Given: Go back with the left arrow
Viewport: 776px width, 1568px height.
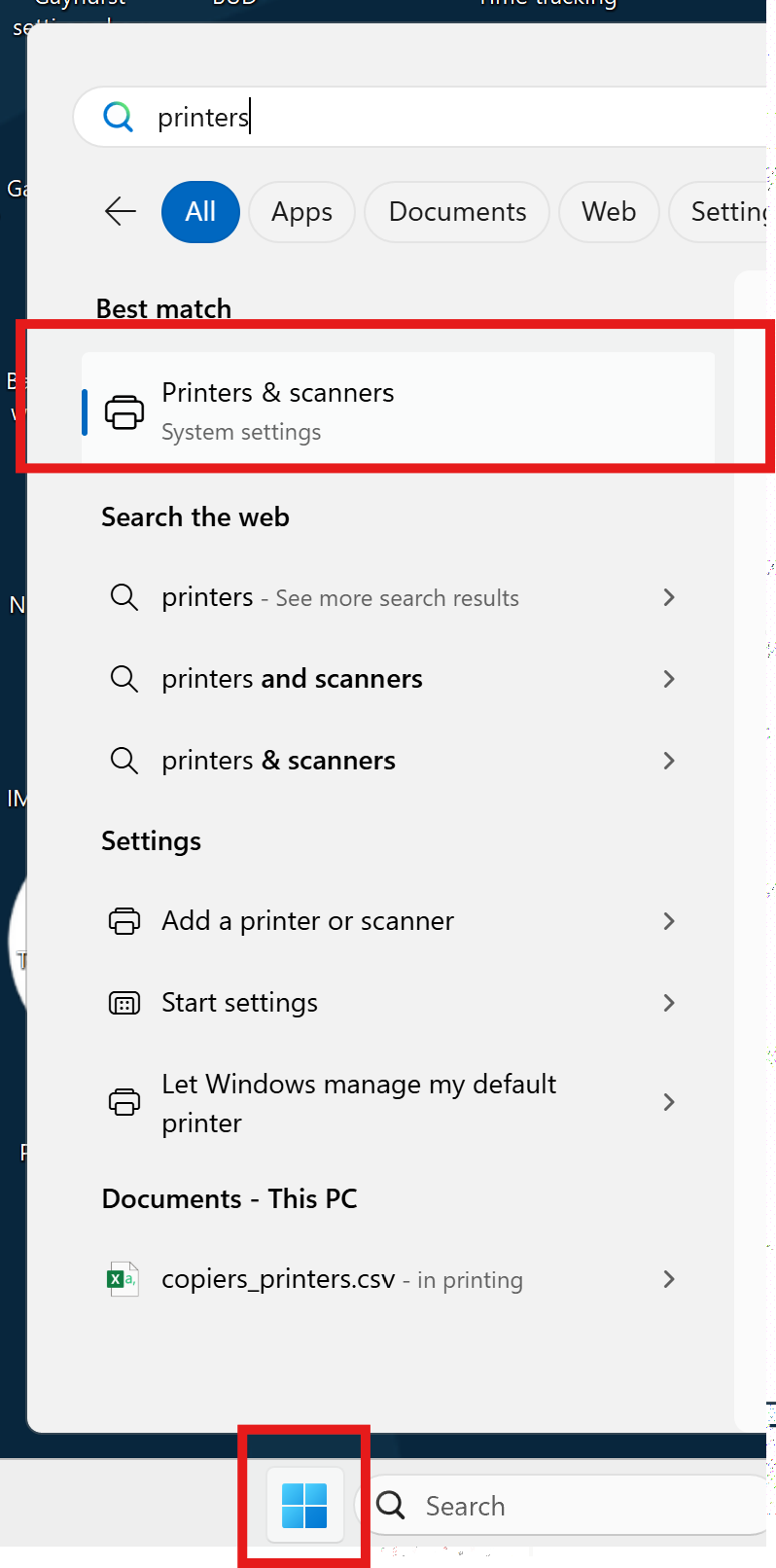Looking at the screenshot, I should pyautogui.click(x=121, y=211).
